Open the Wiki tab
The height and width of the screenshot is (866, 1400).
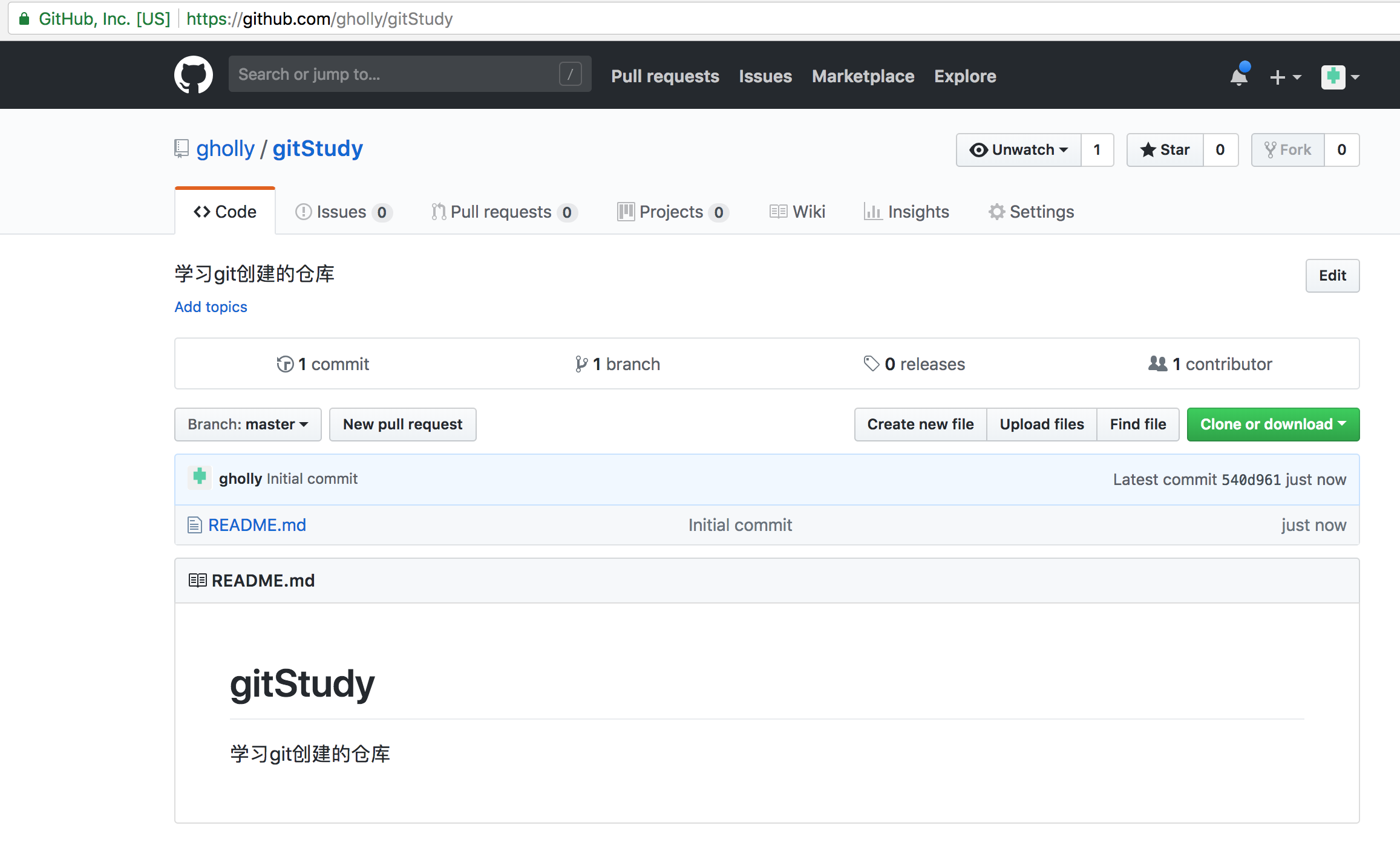click(x=797, y=212)
